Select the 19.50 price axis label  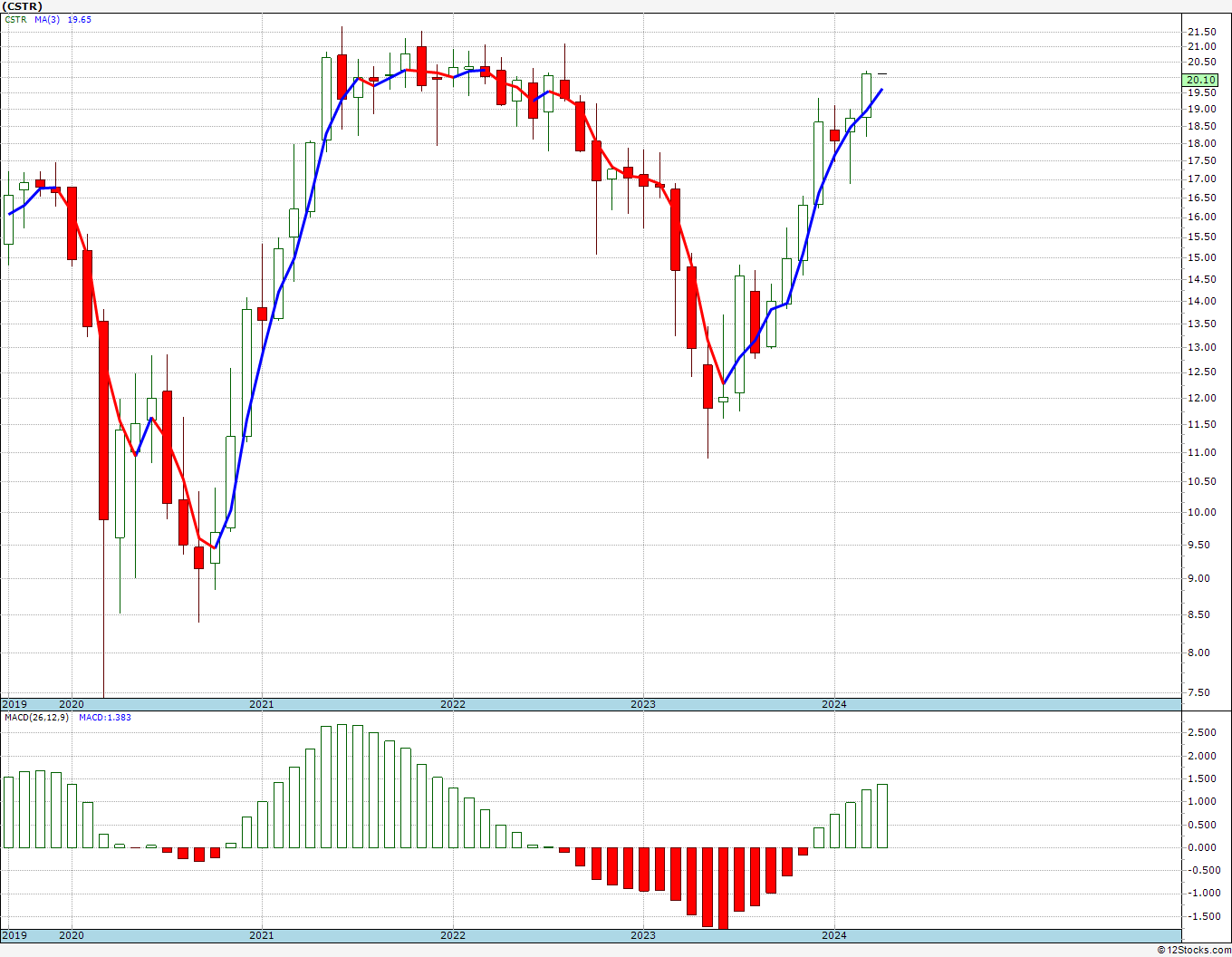1201,92
